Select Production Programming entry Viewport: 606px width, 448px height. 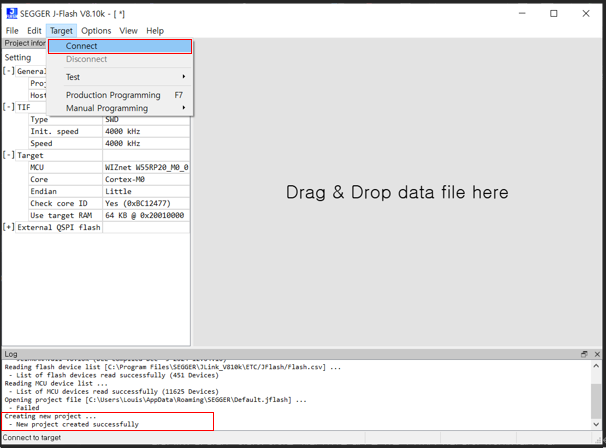click(x=120, y=95)
